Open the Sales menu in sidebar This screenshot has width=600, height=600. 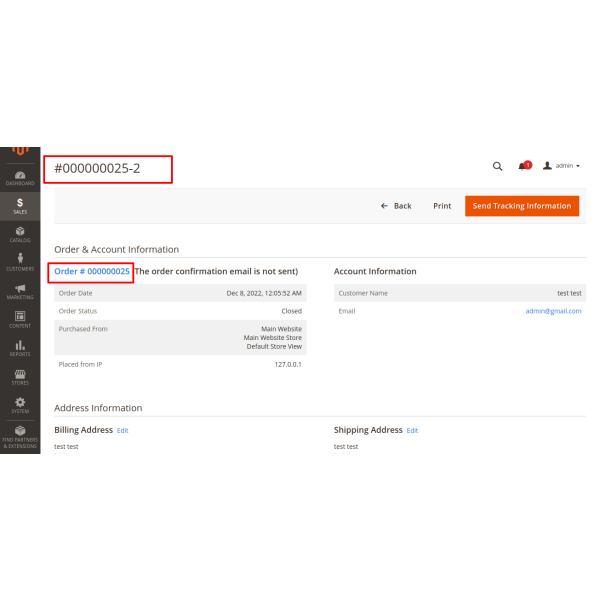20,206
